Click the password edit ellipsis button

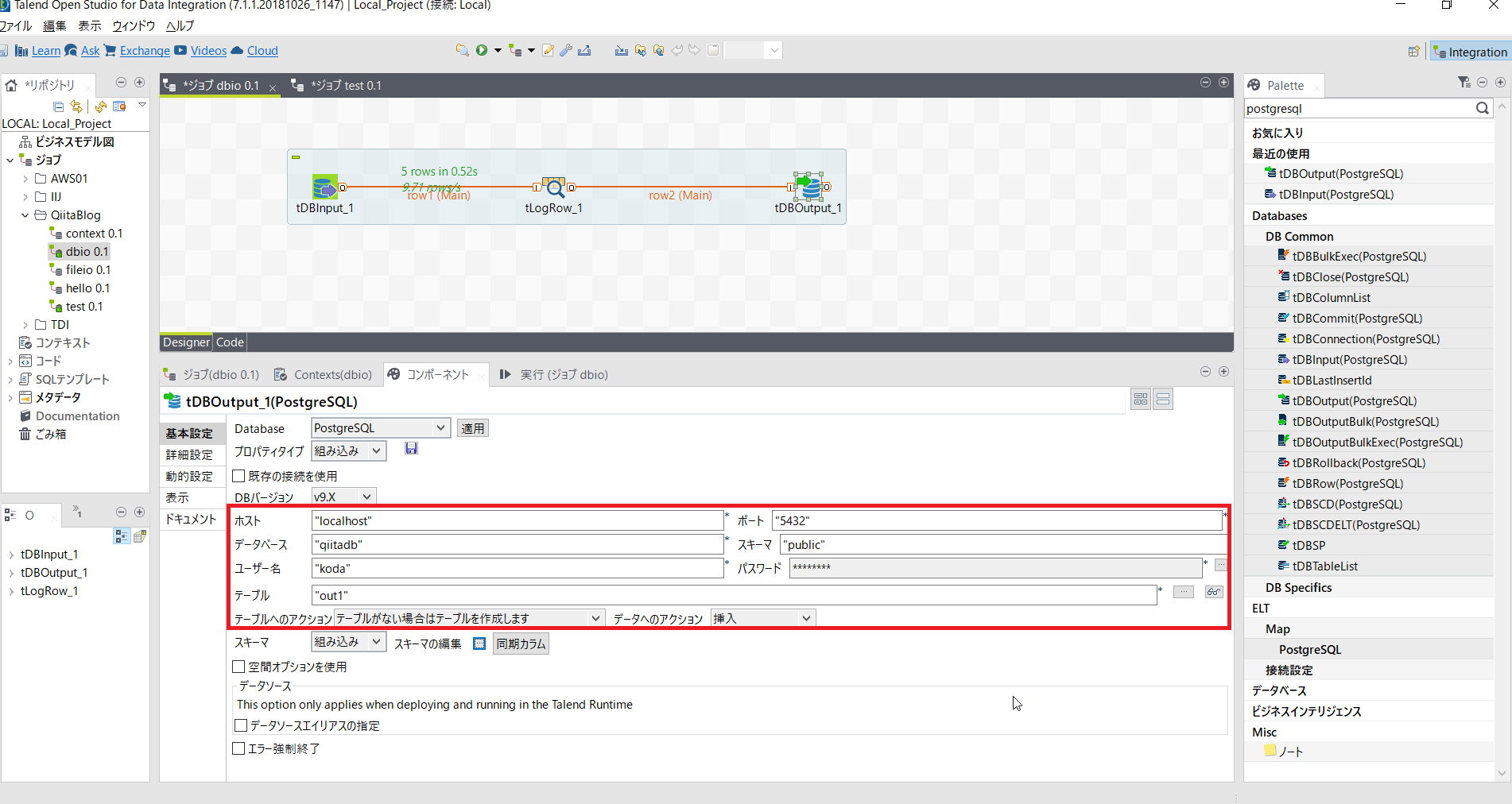coord(1220,565)
